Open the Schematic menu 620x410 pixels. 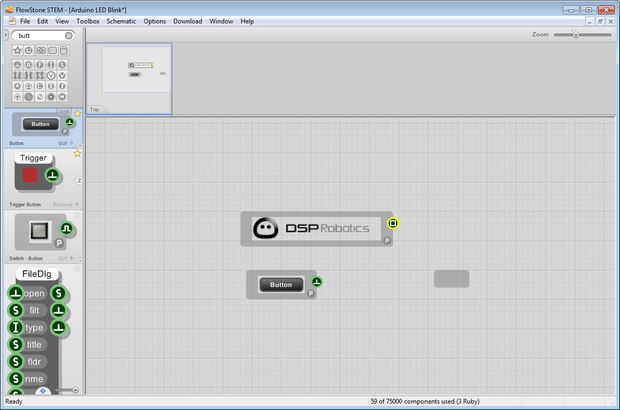tap(121, 21)
